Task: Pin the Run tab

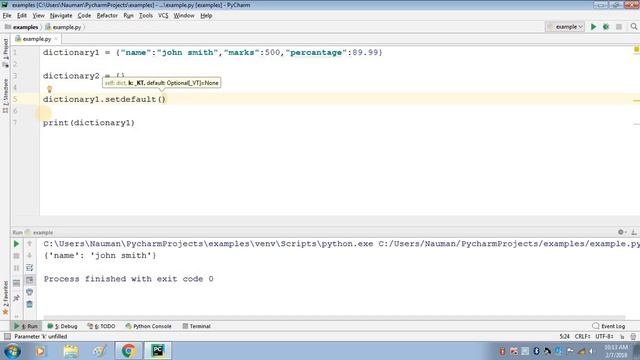Action: [16, 298]
